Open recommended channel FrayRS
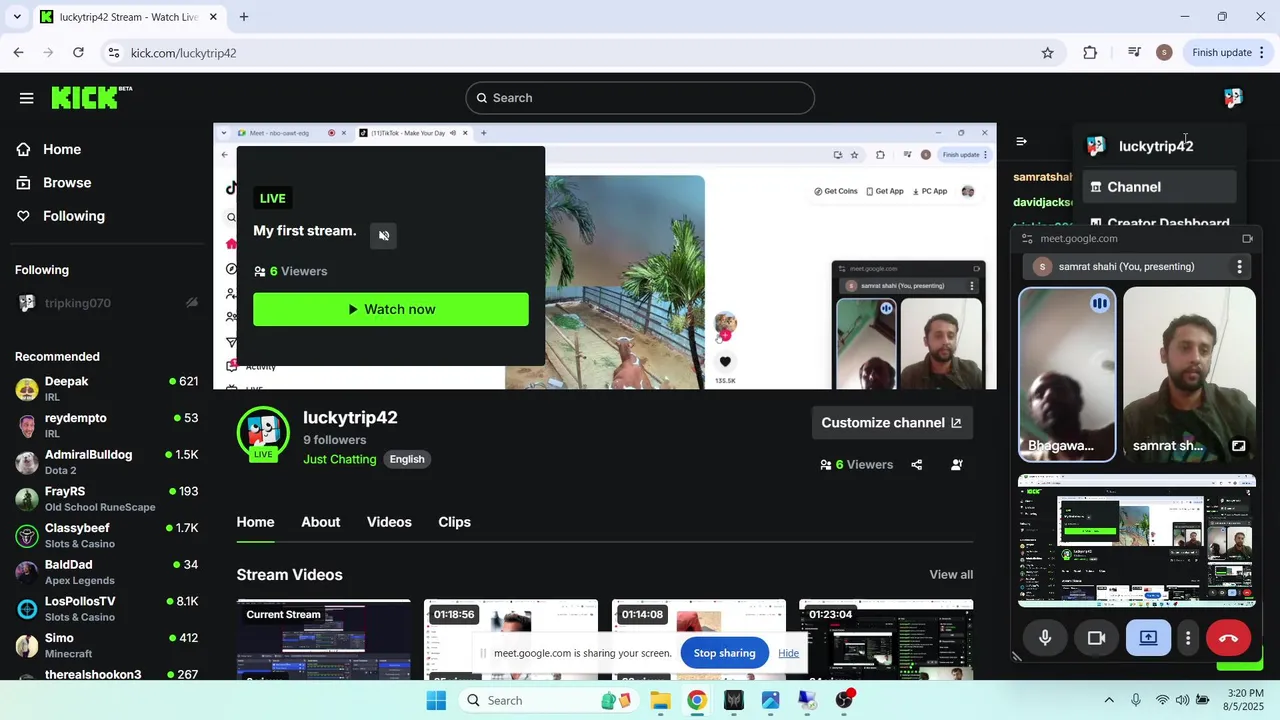Viewport: 1280px width, 720px height. pos(107,499)
